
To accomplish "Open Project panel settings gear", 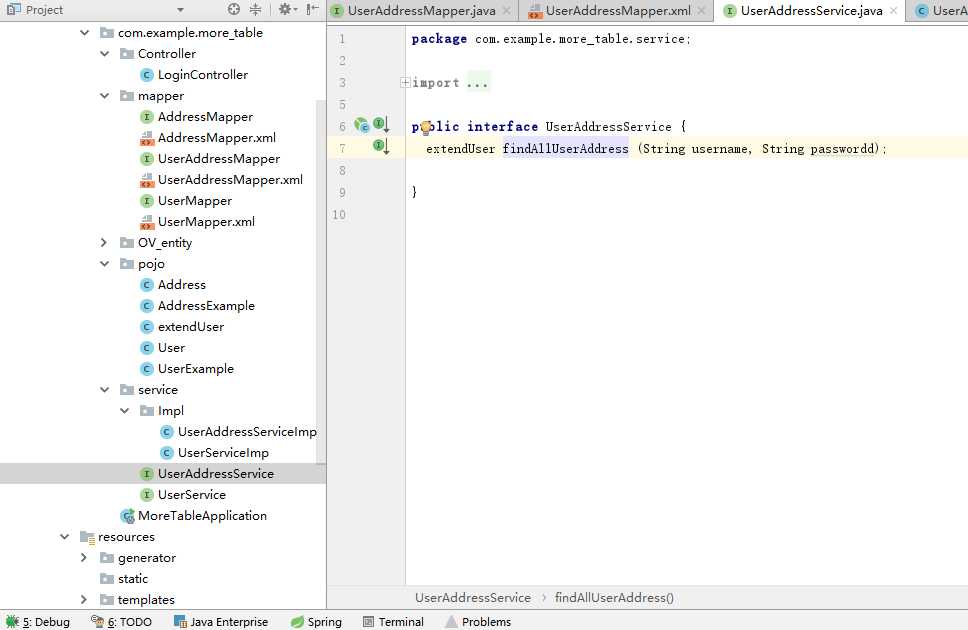I will (x=287, y=9).
